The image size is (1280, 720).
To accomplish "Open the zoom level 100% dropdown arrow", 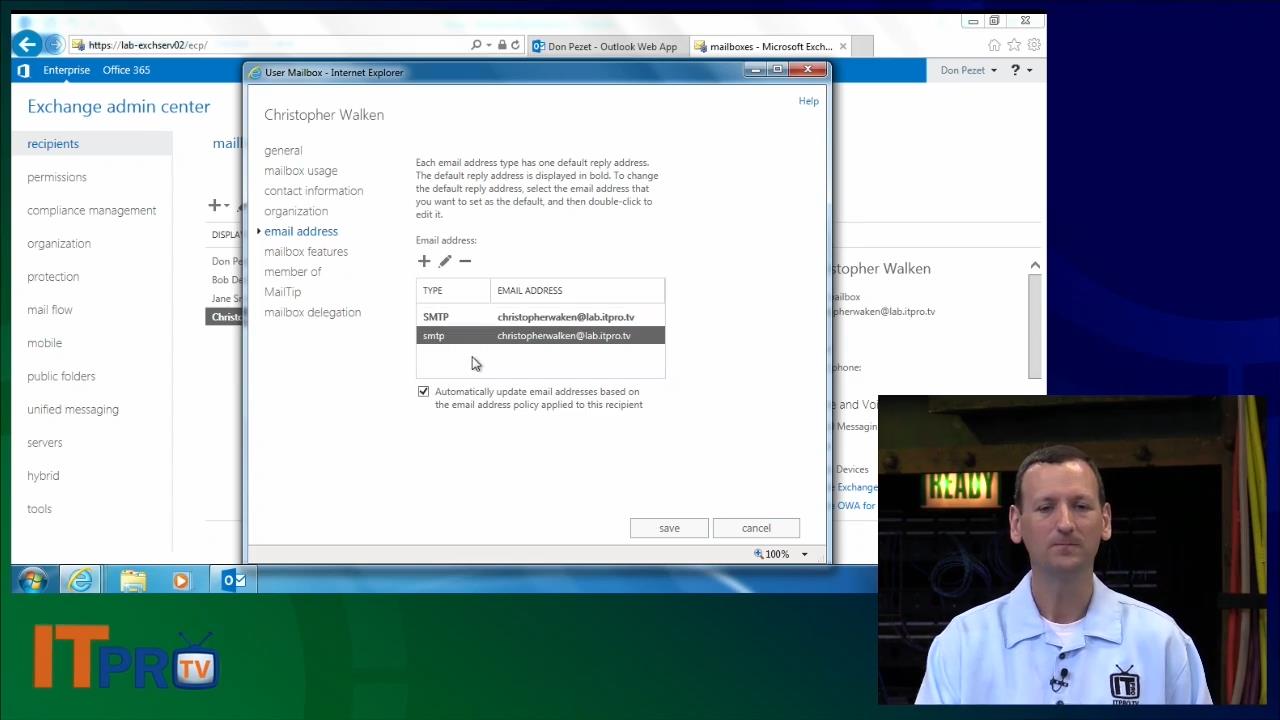I will click(804, 554).
